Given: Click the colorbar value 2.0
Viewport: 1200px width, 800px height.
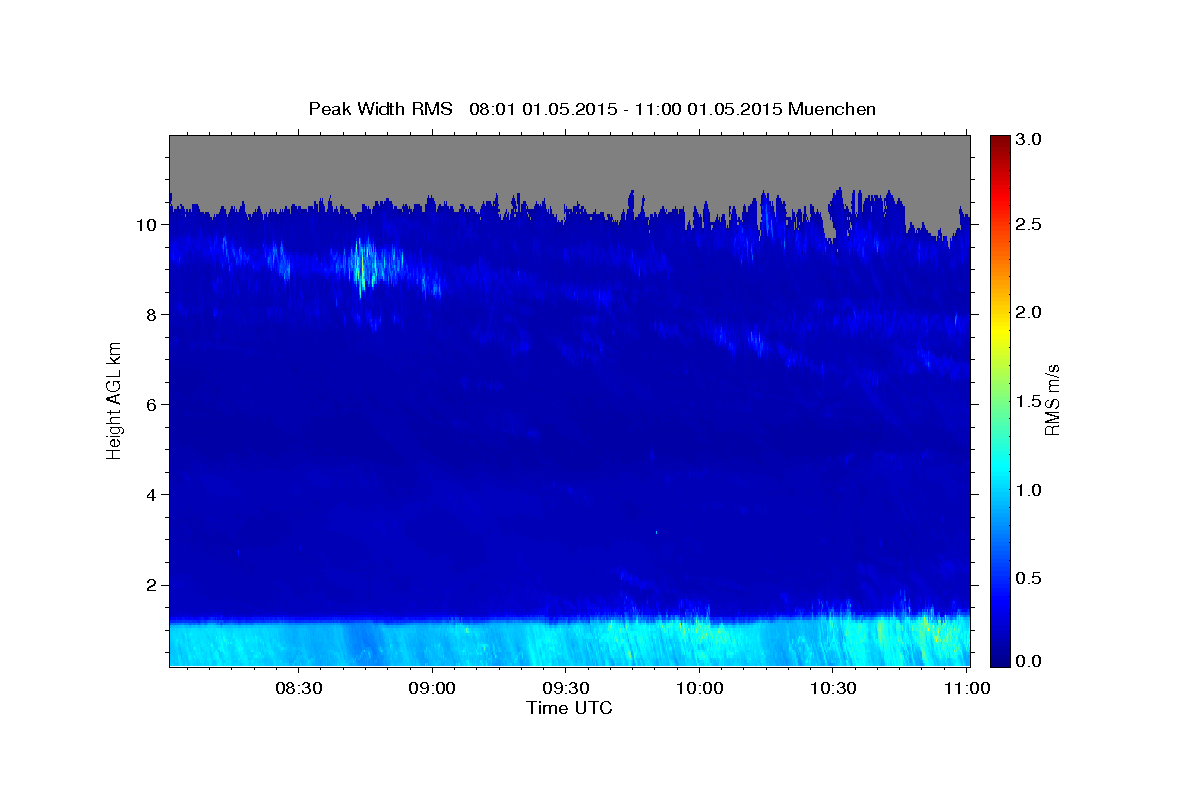Looking at the screenshot, I should (x=1028, y=312).
